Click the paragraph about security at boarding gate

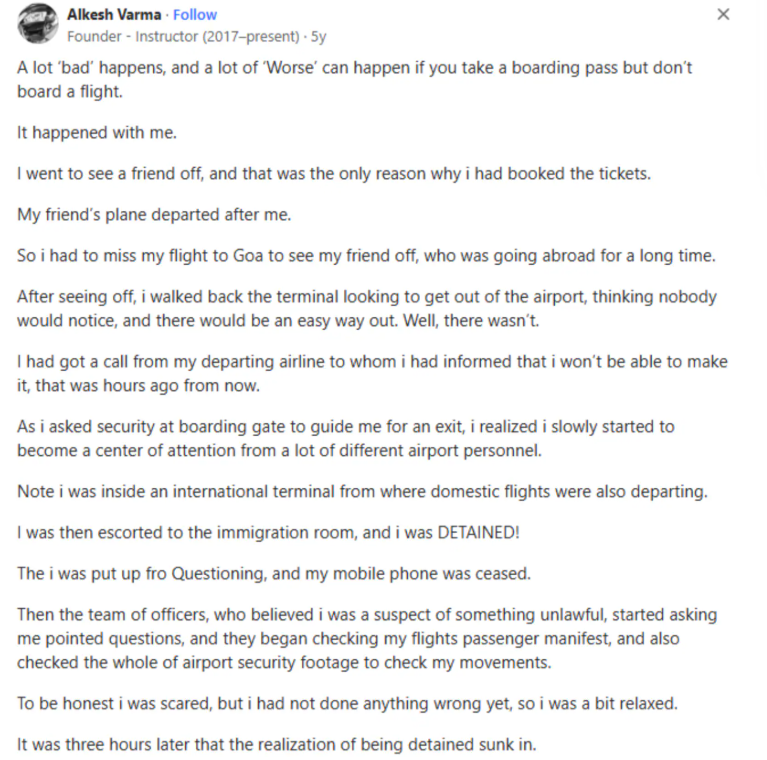click(x=346, y=439)
